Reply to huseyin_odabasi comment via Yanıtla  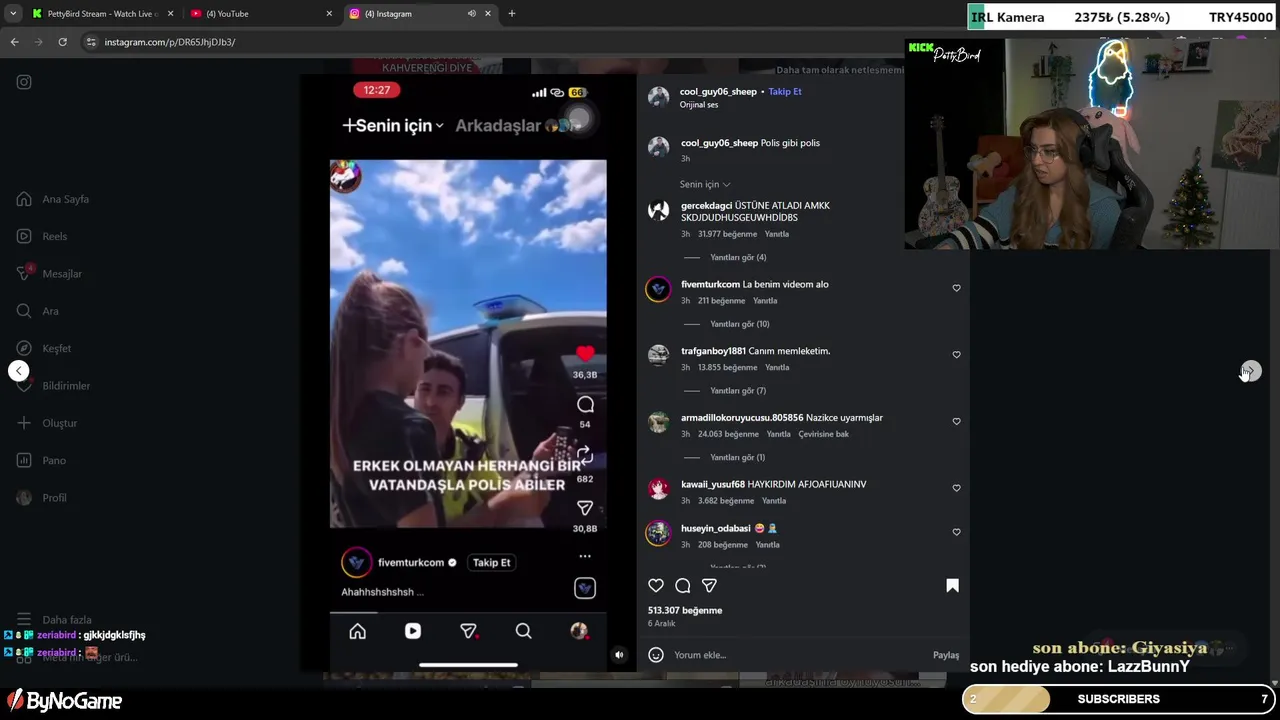tap(768, 545)
